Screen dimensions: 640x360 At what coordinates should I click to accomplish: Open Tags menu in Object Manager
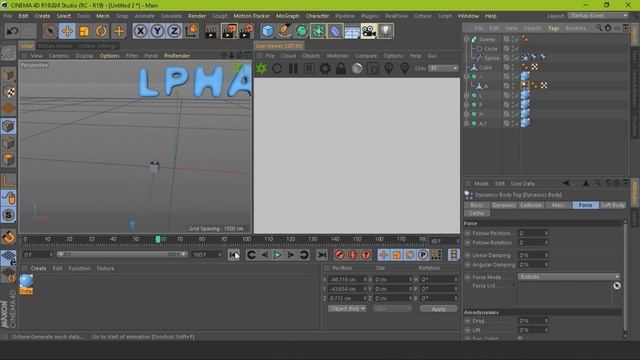553,28
